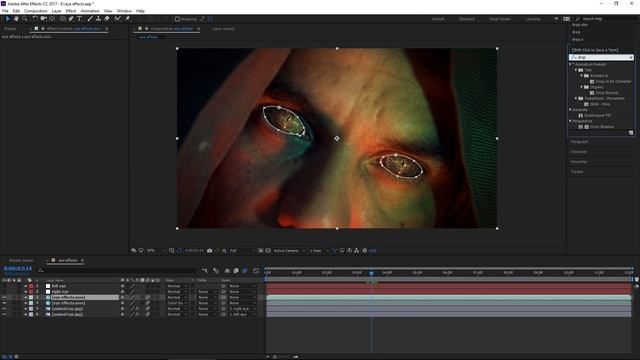This screenshot has width=640, height=360.
Task: Select the Unified Camera tool
Action: coord(43,19)
